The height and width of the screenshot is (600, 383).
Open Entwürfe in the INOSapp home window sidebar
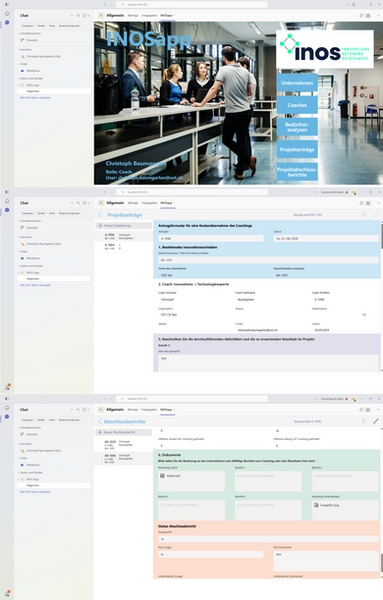pos(32,40)
